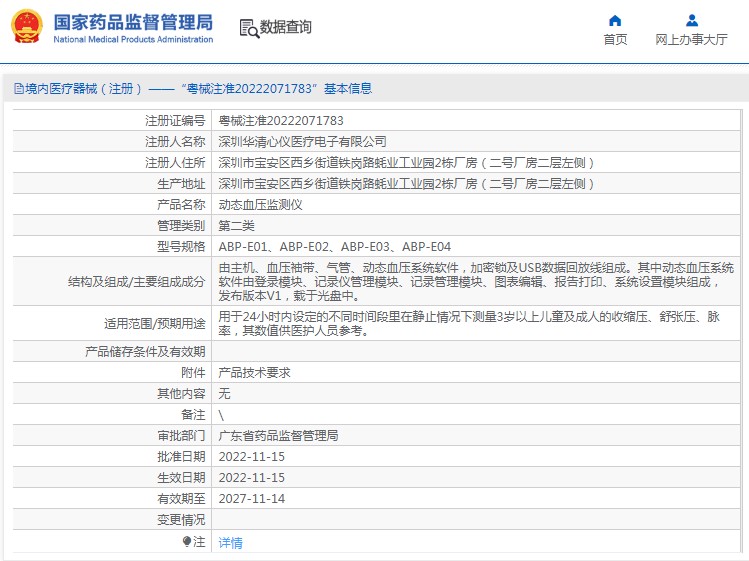Click the 适用范围/预期用途 row label

(x=155, y=324)
